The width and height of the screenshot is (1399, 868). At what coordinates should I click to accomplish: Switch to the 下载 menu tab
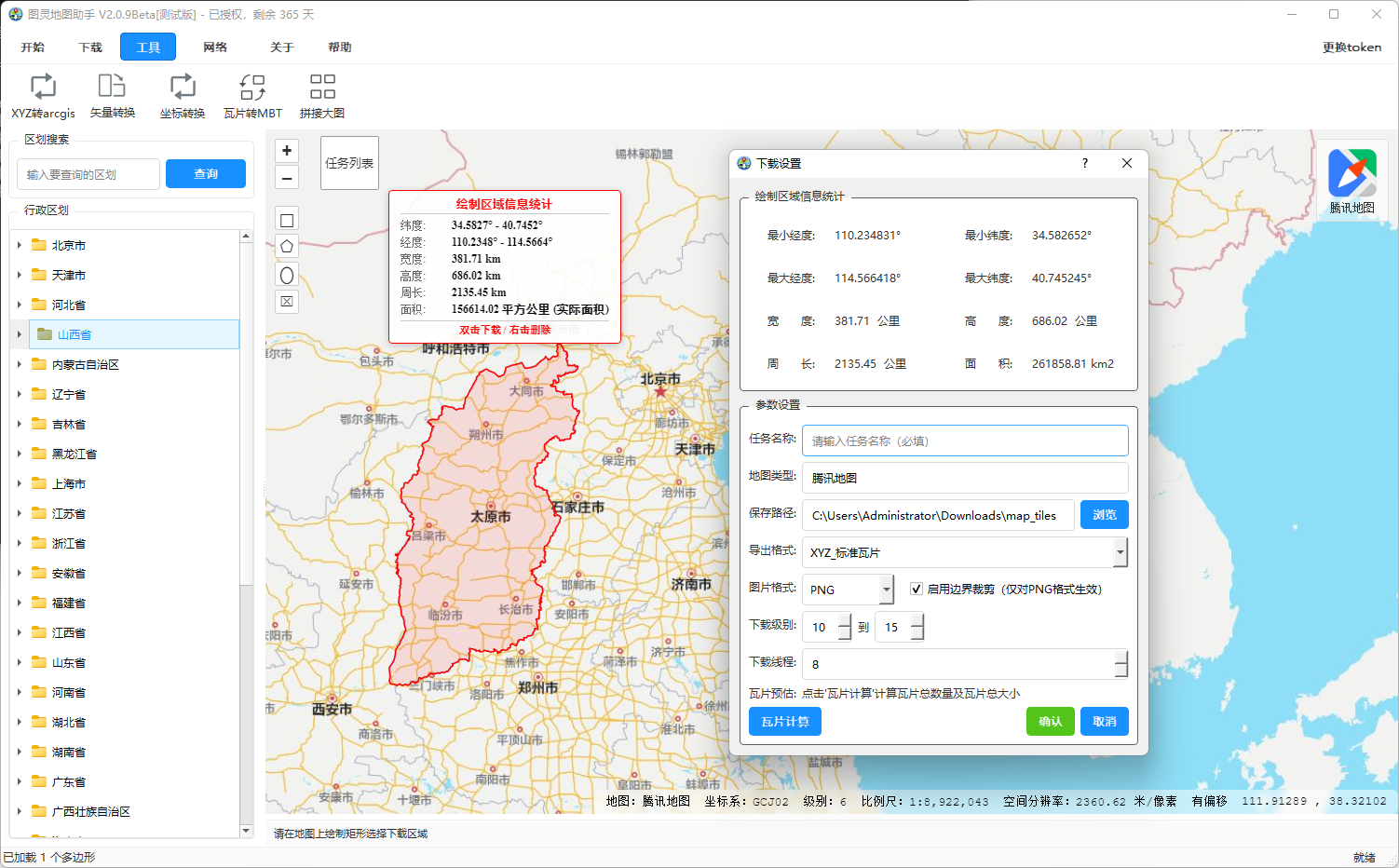(x=89, y=46)
